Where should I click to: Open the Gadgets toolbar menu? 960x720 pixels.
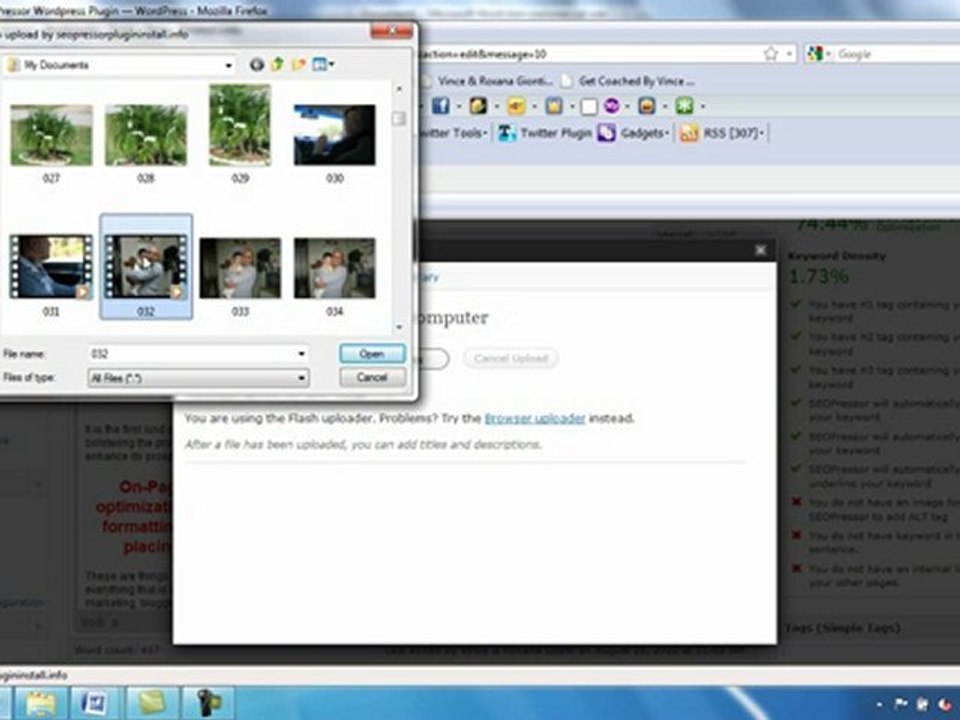pyautogui.click(x=633, y=133)
